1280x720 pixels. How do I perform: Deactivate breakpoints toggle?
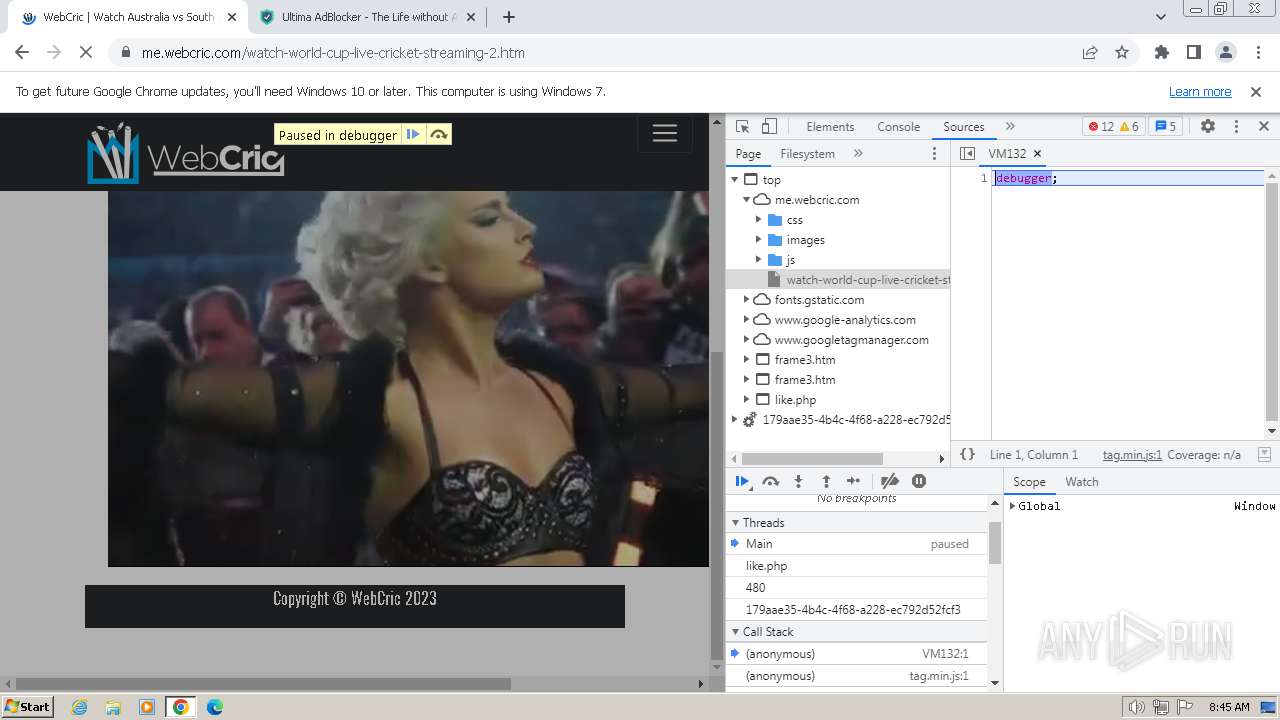[x=890, y=481]
